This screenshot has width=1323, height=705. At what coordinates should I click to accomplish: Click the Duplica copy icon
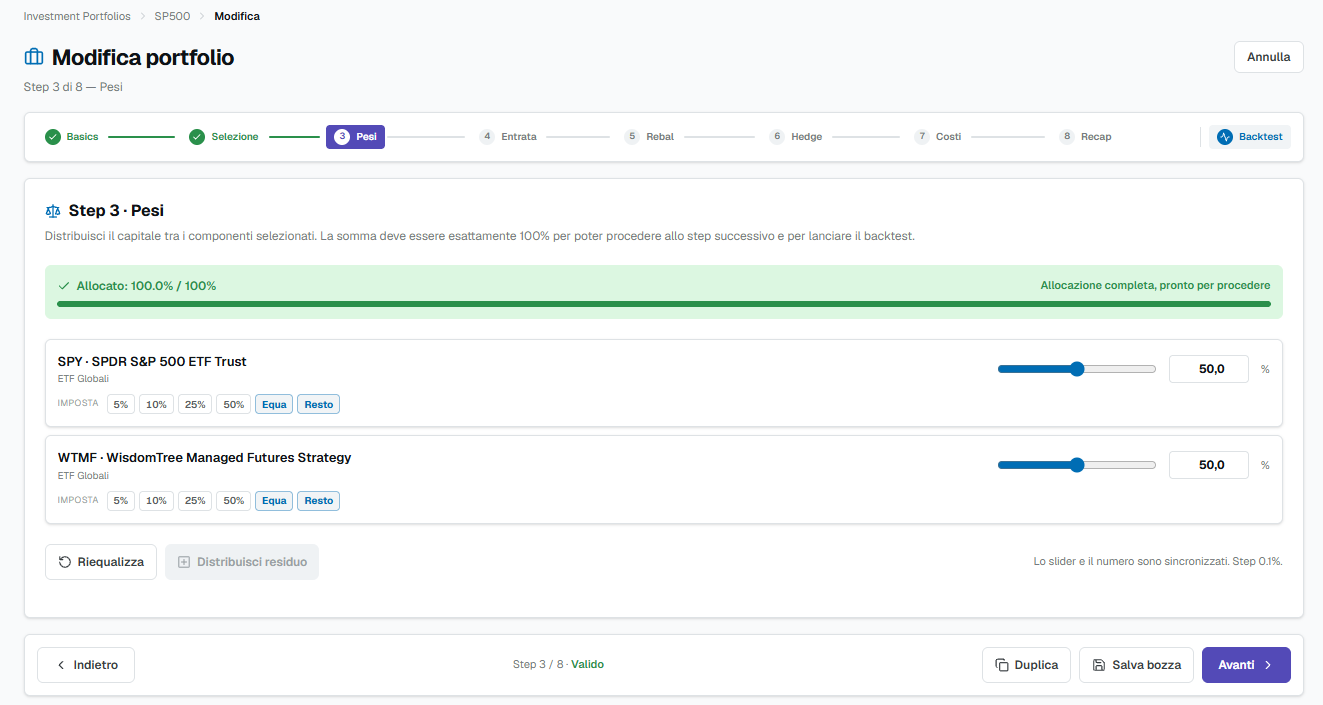click(x=1002, y=665)
